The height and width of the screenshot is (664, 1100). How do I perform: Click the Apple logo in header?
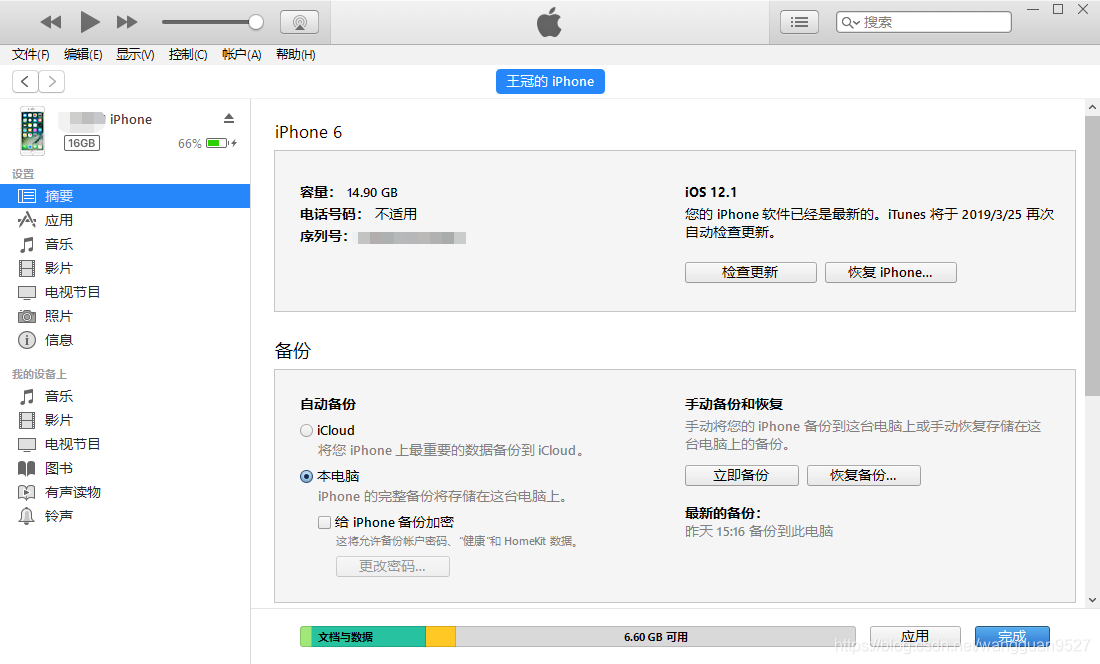tap(549, 22)
